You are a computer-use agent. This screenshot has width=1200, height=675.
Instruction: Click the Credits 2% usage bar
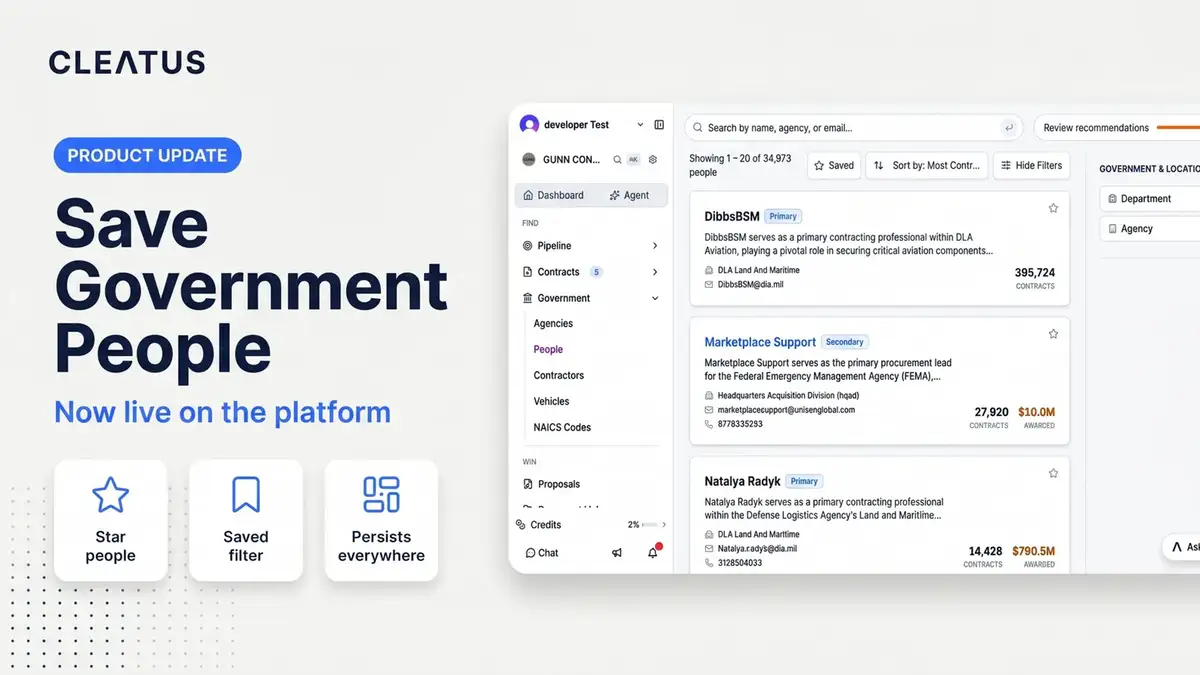click(x=649, y=525)
